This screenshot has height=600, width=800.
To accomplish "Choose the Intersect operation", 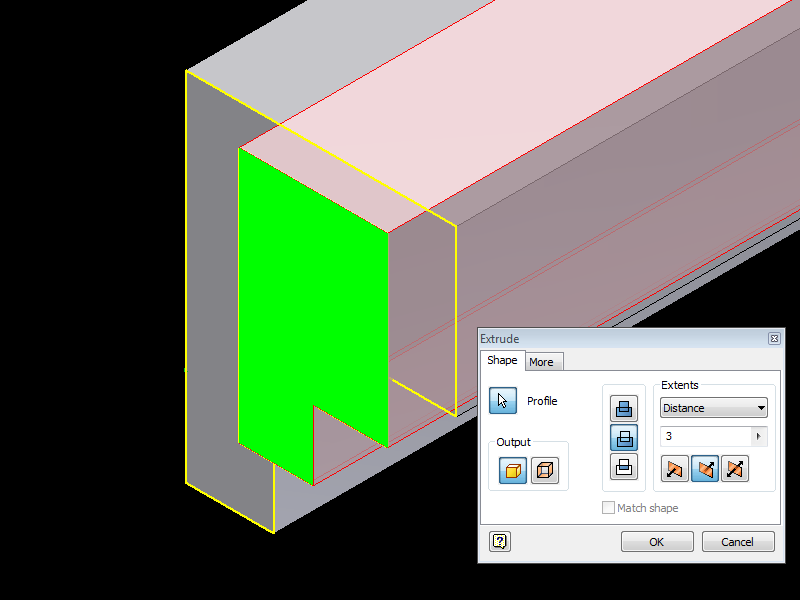I will [623, 467].
